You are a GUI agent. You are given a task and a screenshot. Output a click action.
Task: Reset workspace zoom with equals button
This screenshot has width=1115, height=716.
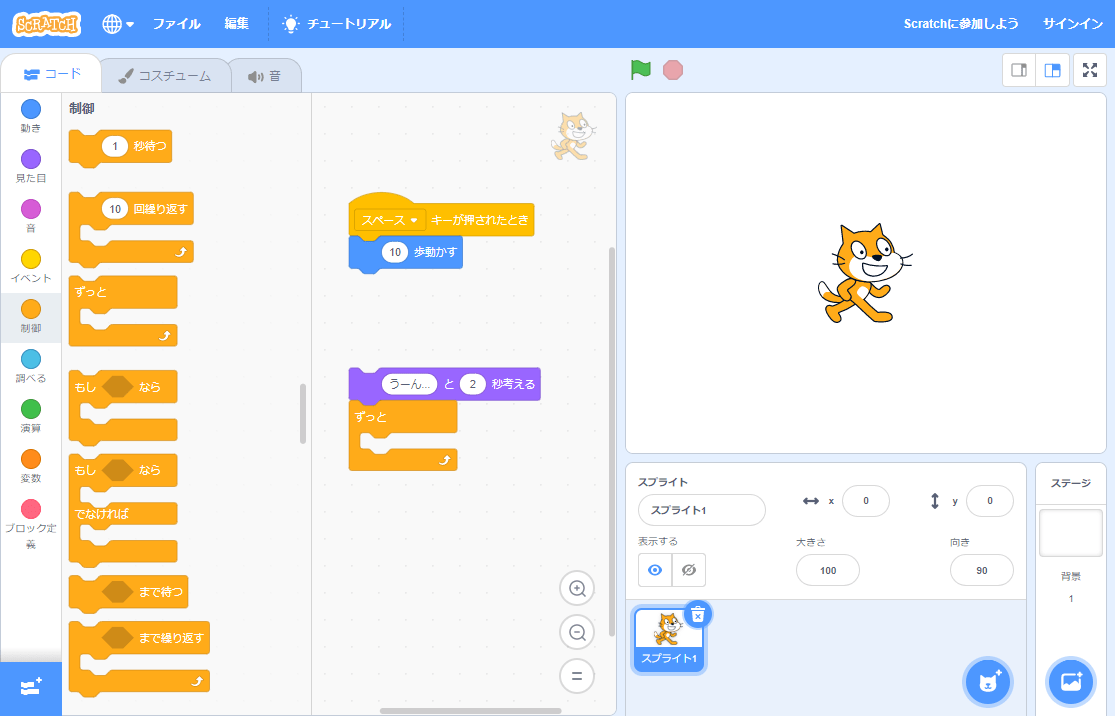click(x=577, y=676)
